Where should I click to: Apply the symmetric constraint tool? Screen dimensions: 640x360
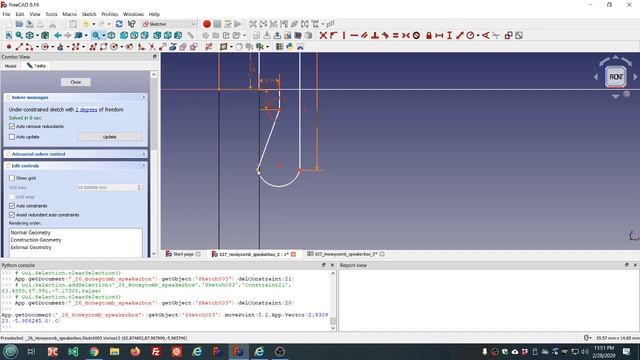(406, 36)
